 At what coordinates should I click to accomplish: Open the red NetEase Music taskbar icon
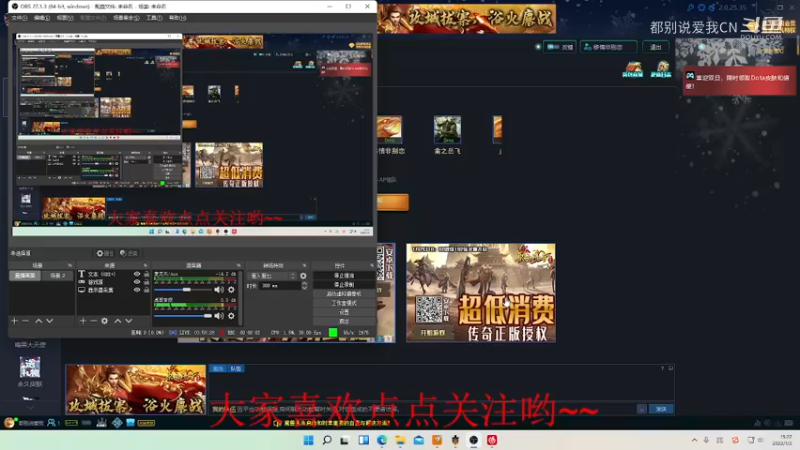492,440
